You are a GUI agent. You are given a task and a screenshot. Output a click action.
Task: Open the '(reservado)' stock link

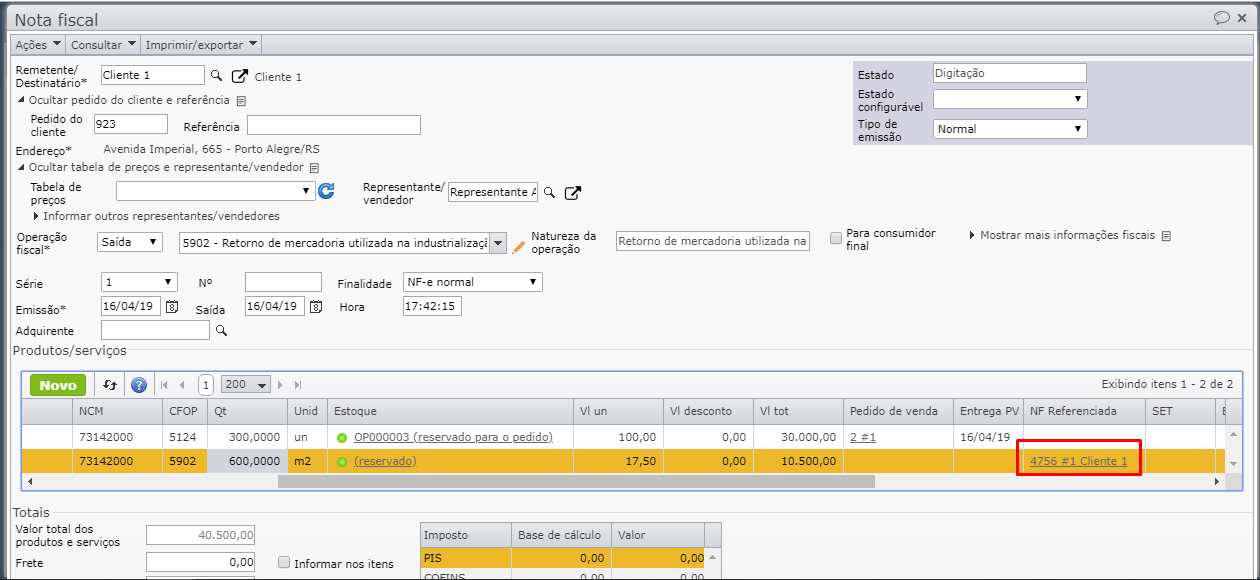pos(385,461)
